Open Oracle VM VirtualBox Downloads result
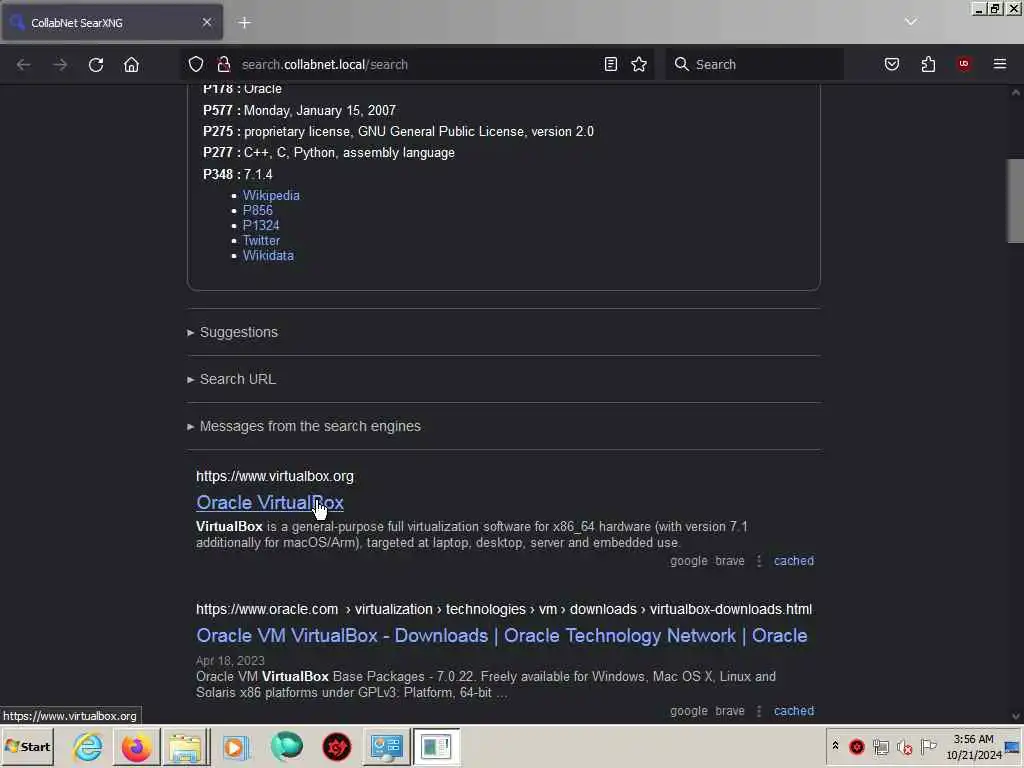Screen dimensions: 1024x768 502,636
